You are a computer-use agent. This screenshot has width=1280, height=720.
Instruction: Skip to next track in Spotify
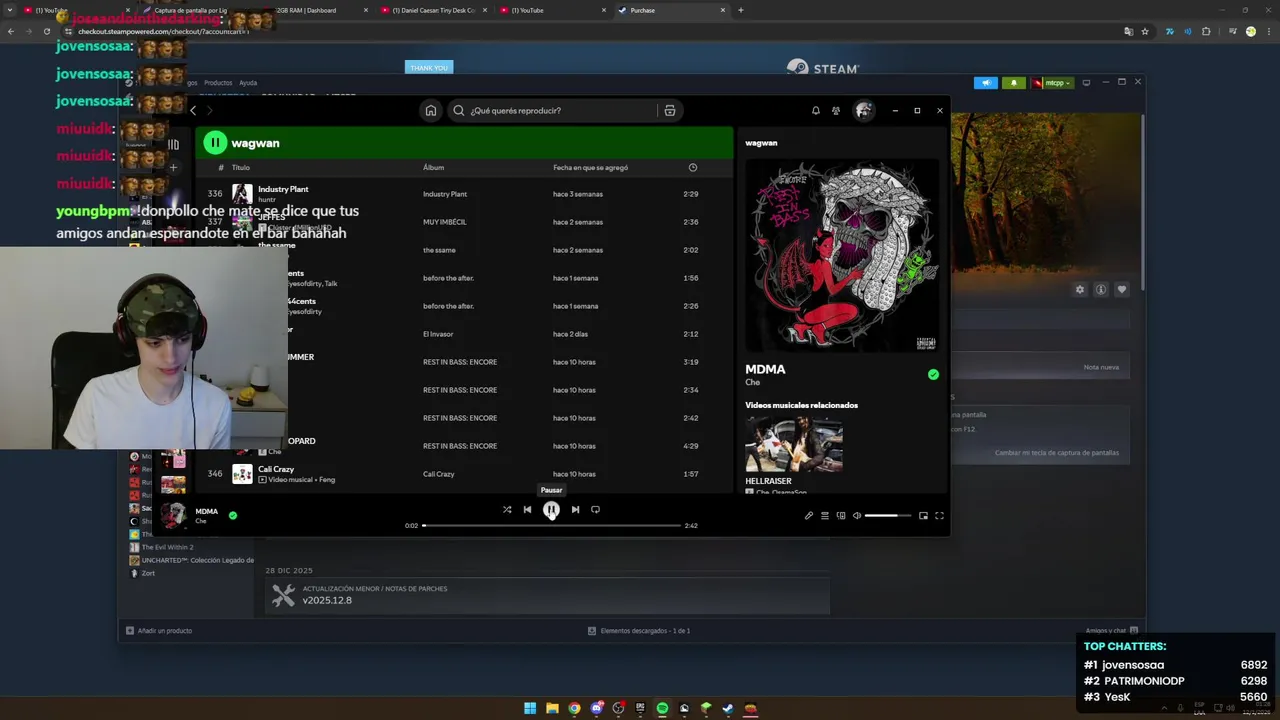[575, 510]
